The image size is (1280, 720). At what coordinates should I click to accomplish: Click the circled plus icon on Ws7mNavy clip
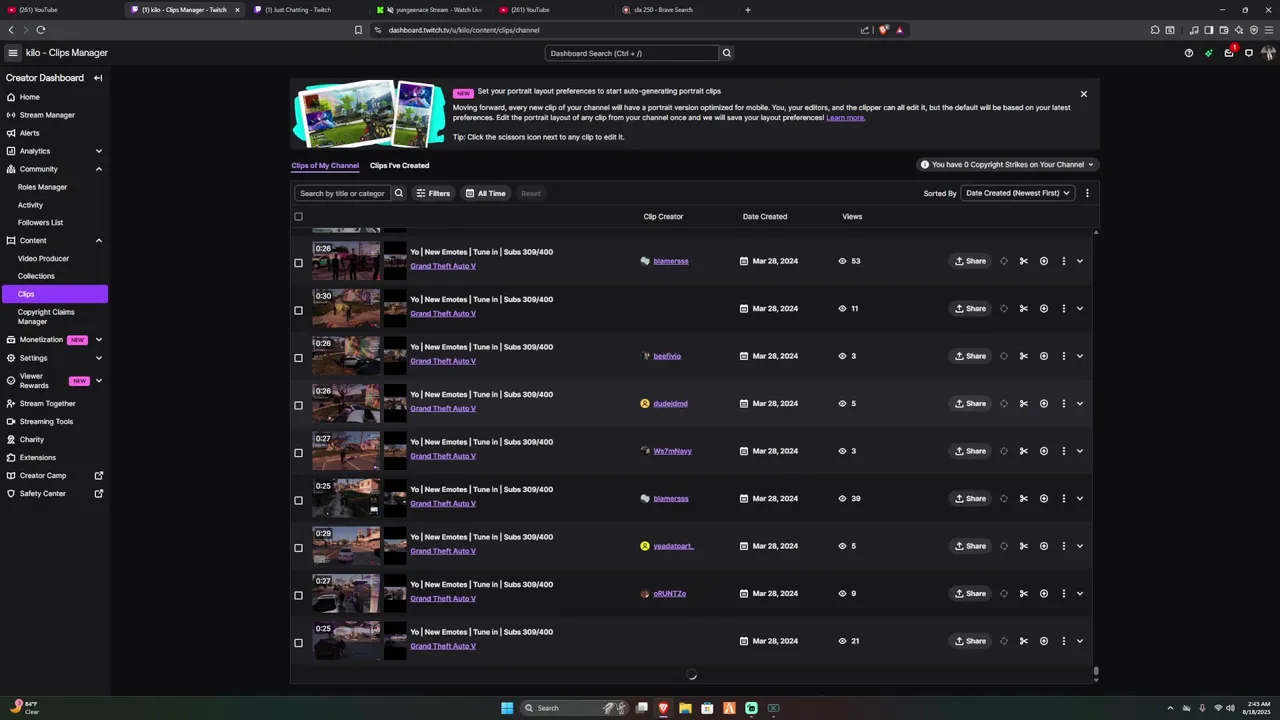coord(1043,451)
